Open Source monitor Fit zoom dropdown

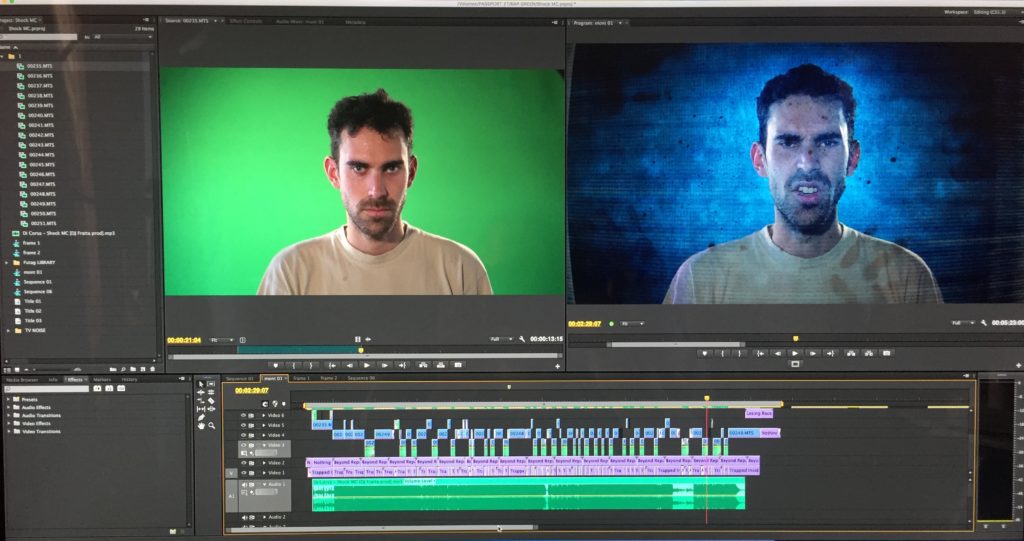pyautogui.click(x=221, y=340)
